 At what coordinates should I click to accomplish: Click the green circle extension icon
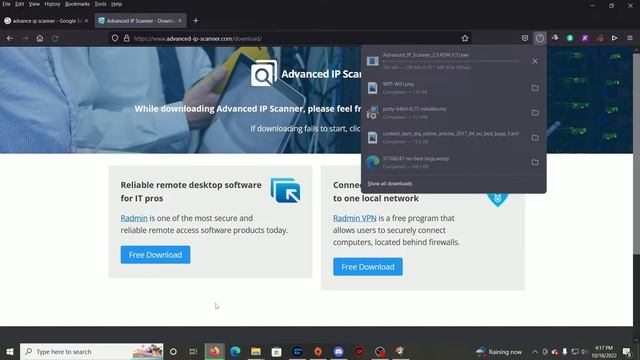pyautogui.click(x=570, y=38)
